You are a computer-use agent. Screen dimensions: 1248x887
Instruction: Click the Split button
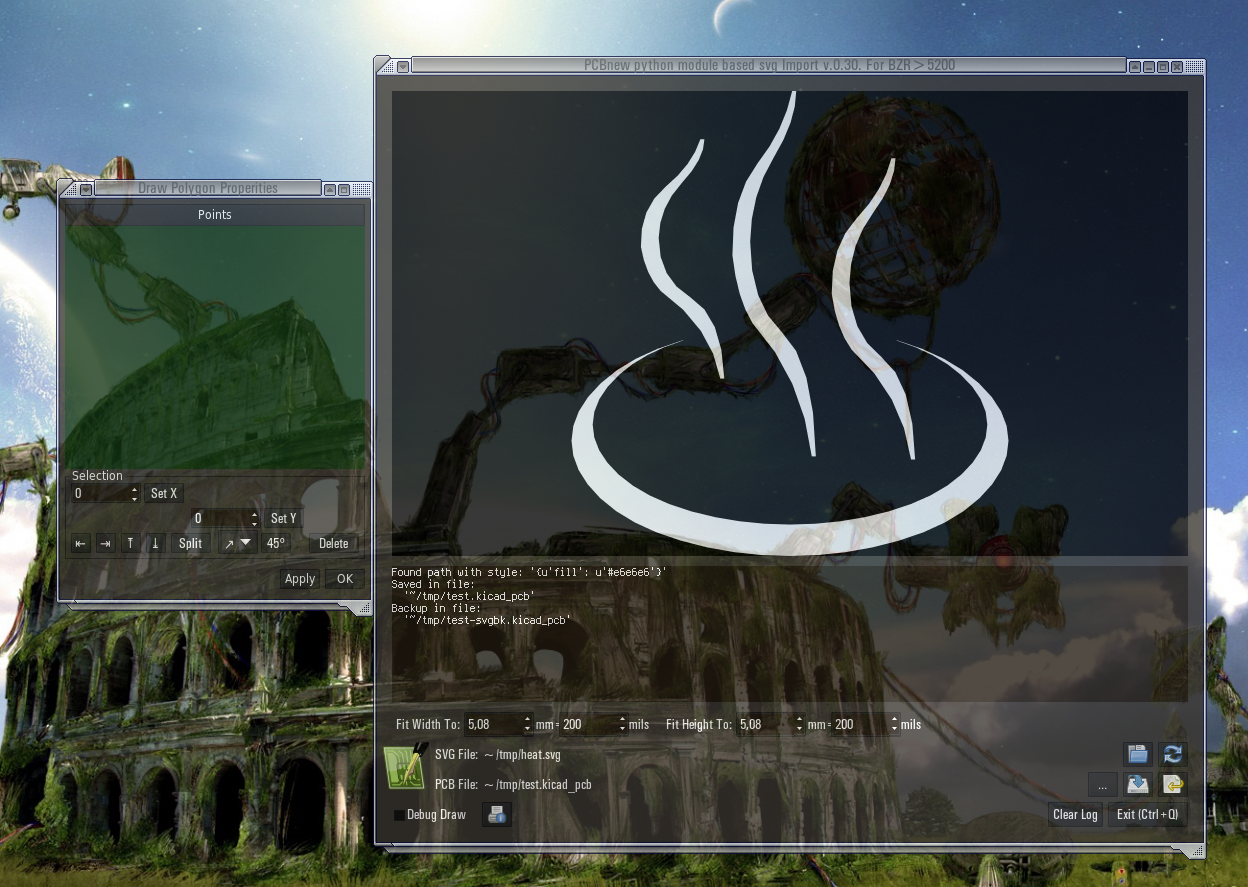click(x=190, y=544)
